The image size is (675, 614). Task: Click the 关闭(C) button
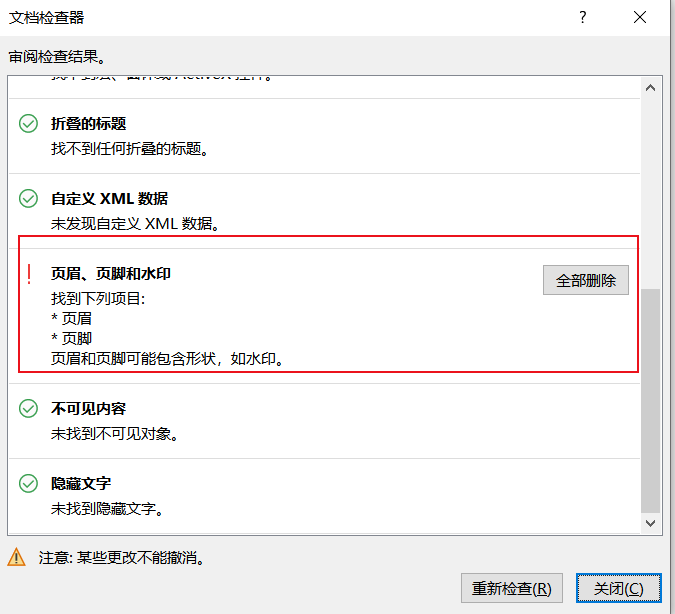pyautogui.click(x=618, y=588)
